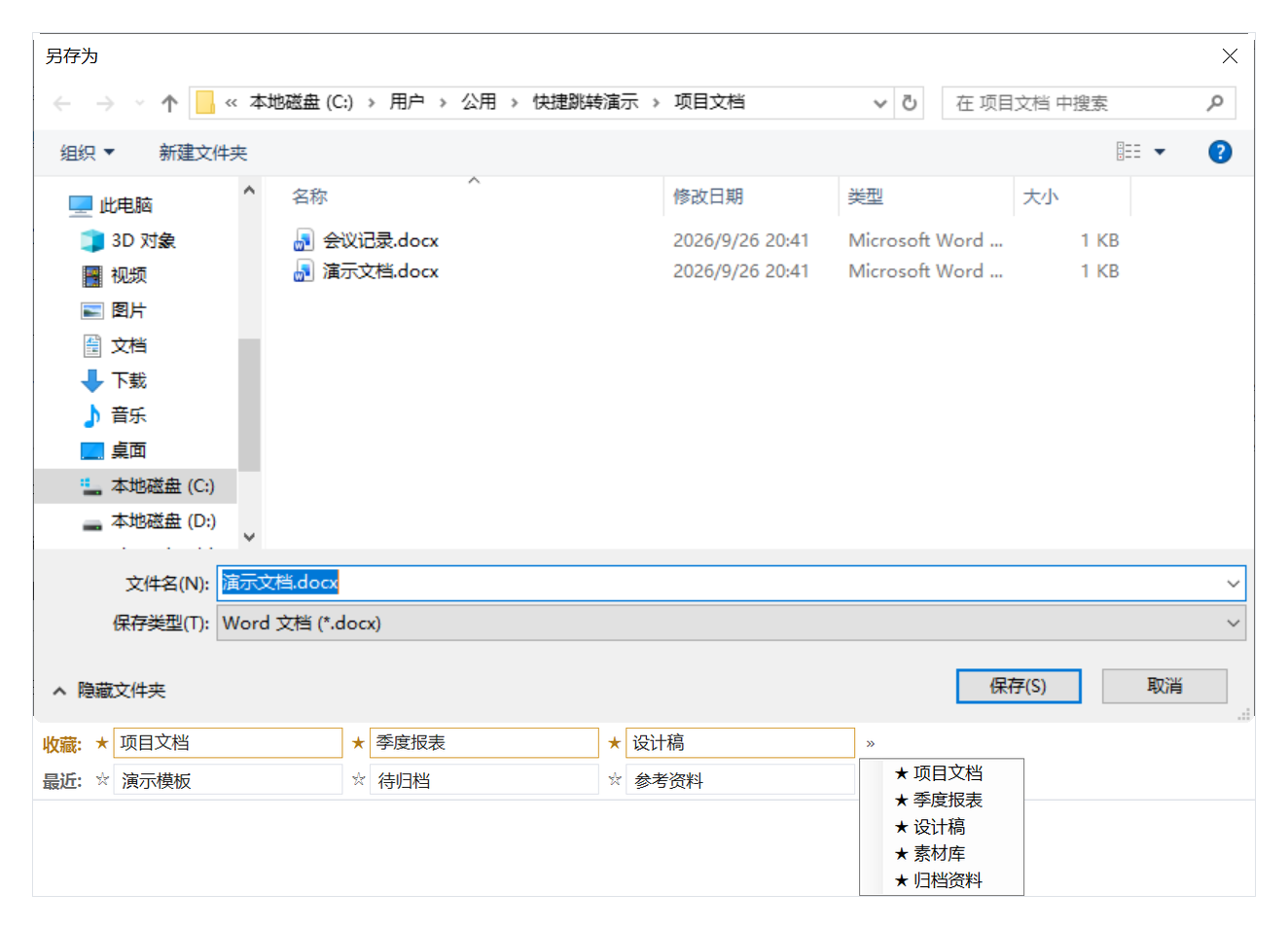Open the 保存类型 combo box
This screenshot has height=929, width=1288.
point(731,624)
